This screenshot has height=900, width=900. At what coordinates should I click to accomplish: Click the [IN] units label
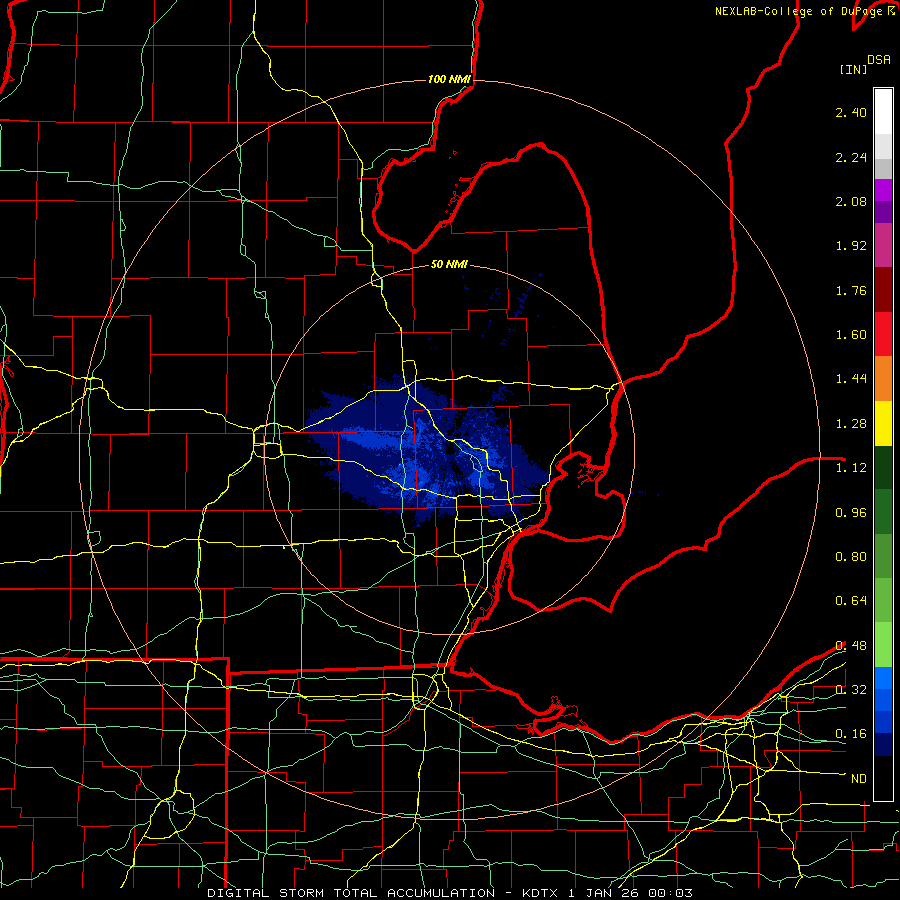853,69
